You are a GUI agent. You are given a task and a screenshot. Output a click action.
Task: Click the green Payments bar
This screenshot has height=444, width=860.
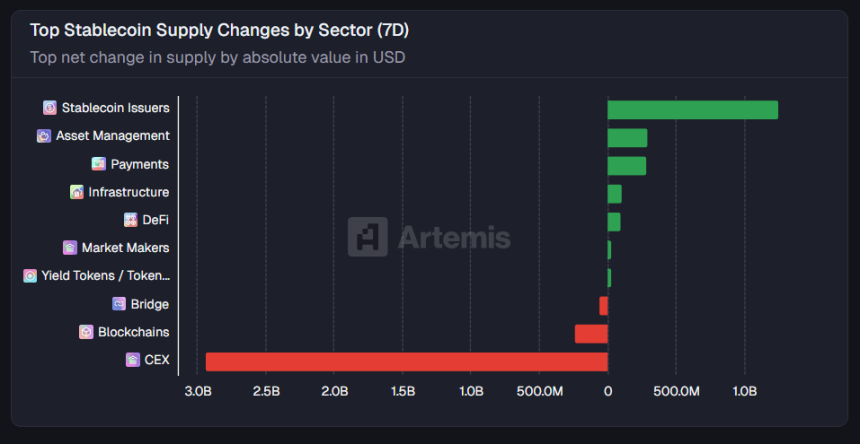tap(626, 166)
